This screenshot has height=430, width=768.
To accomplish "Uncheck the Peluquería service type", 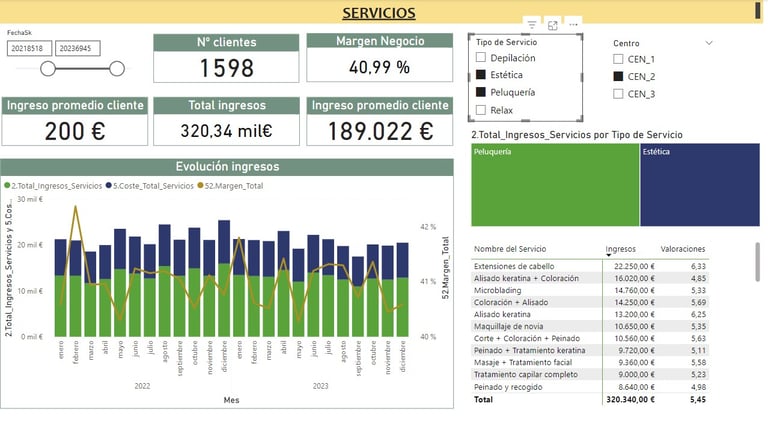I will click(481, 92).
